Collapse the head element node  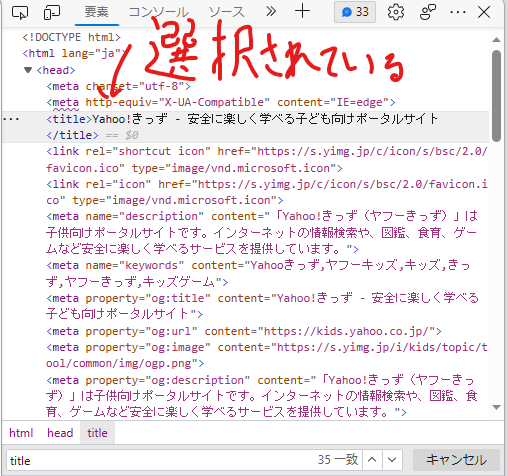pos(28,70)
